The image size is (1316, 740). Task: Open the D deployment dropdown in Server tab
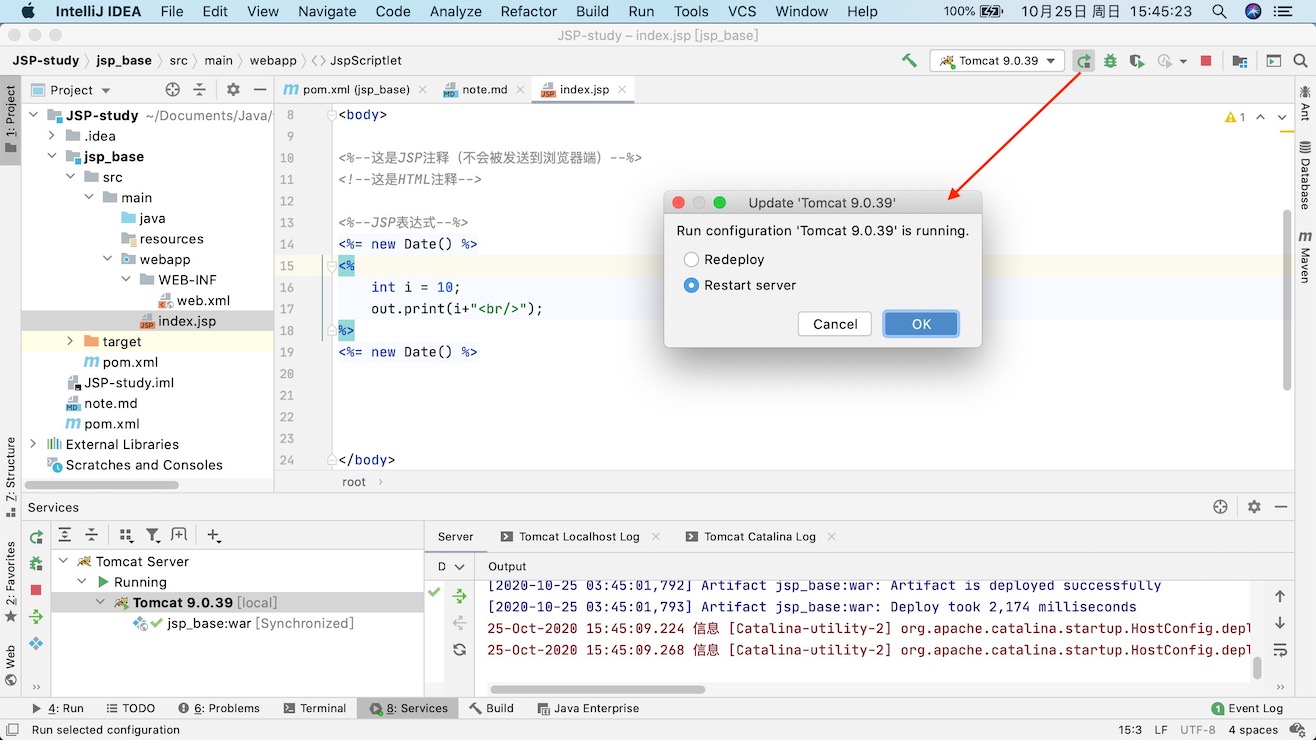tap(450, 566)
